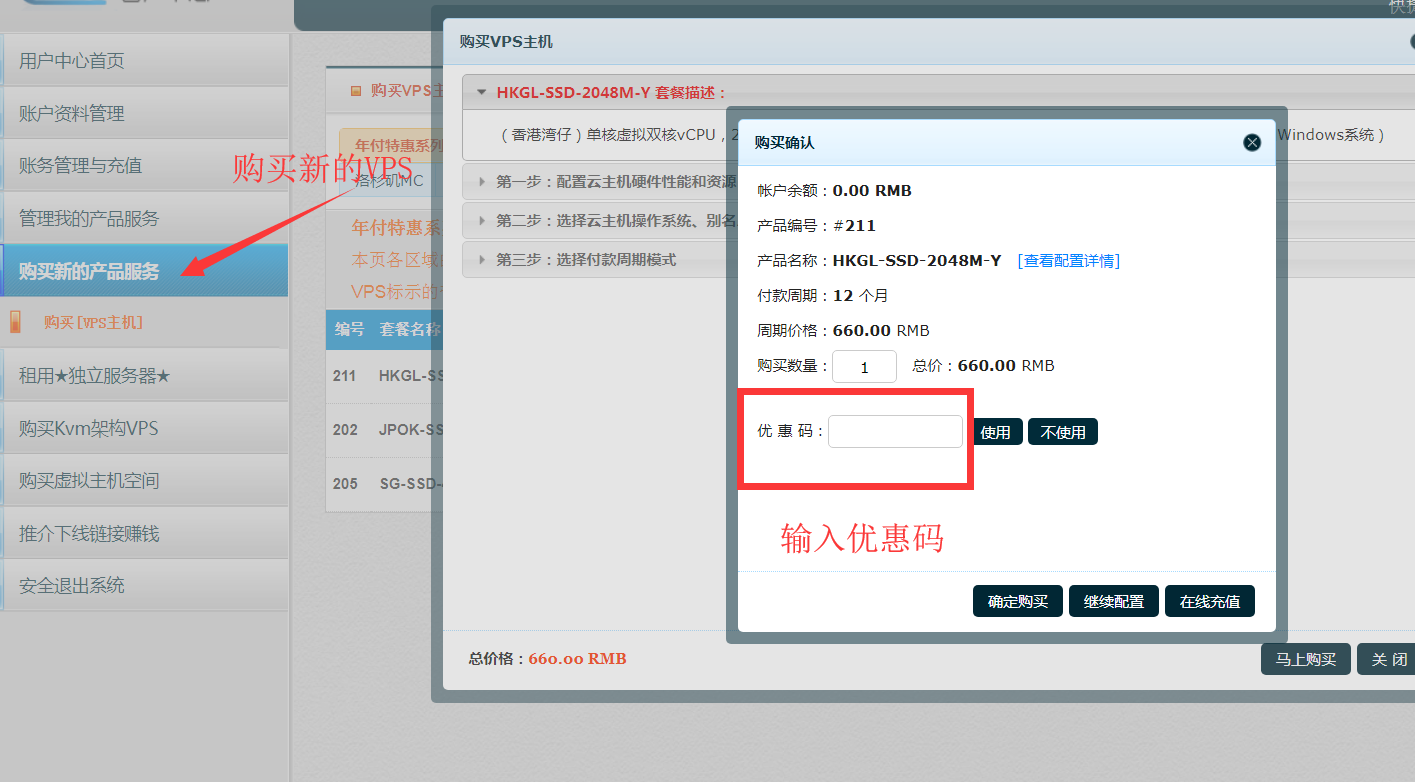Expand 第二步 选择云主机操作系统 step

click(x=482, y=221)
